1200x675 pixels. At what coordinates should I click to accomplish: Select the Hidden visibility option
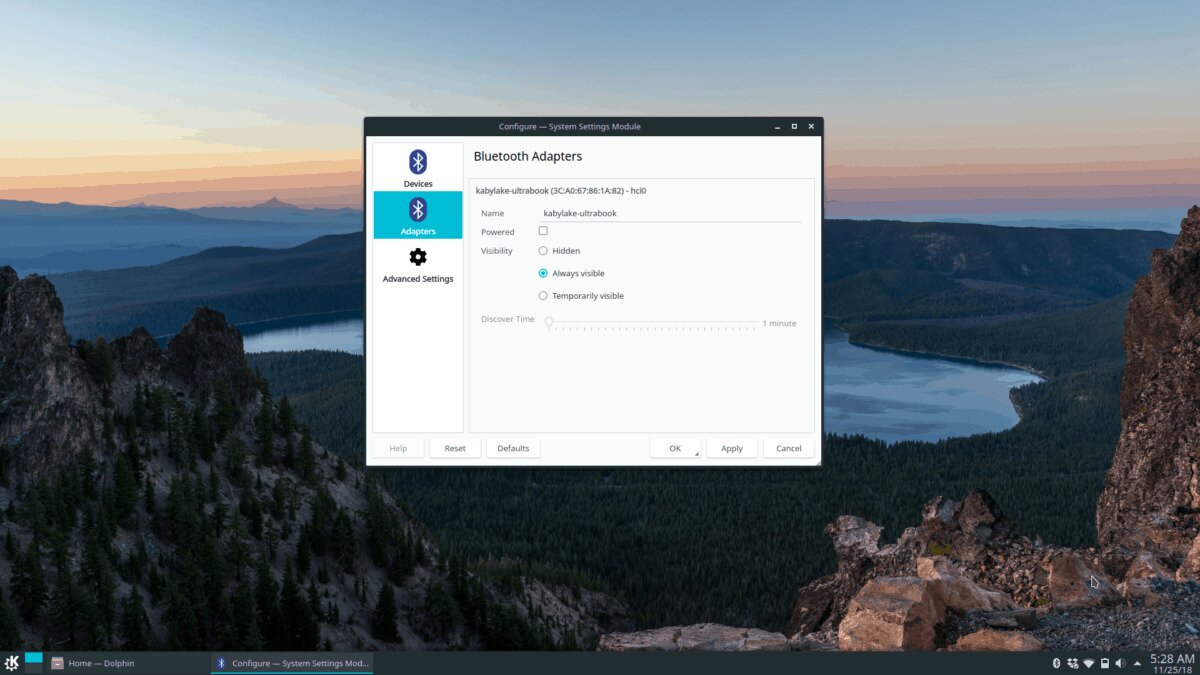(x=543, y=251)
